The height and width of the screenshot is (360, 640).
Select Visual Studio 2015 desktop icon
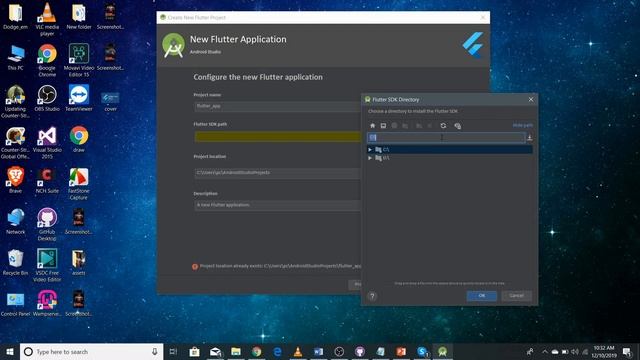pos(47,142)
